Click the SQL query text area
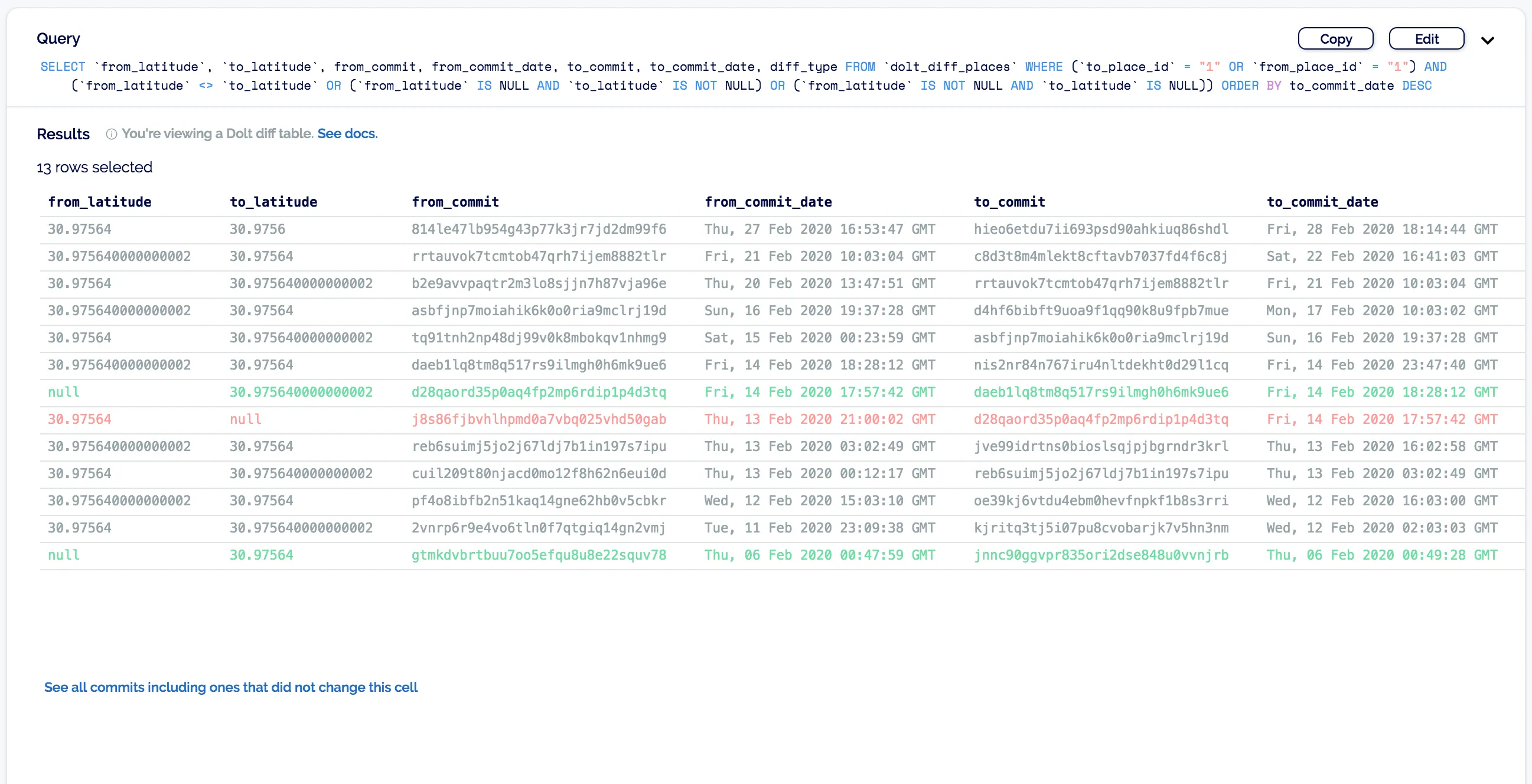This screenshot has height=784, width=1532. (744, 76)
